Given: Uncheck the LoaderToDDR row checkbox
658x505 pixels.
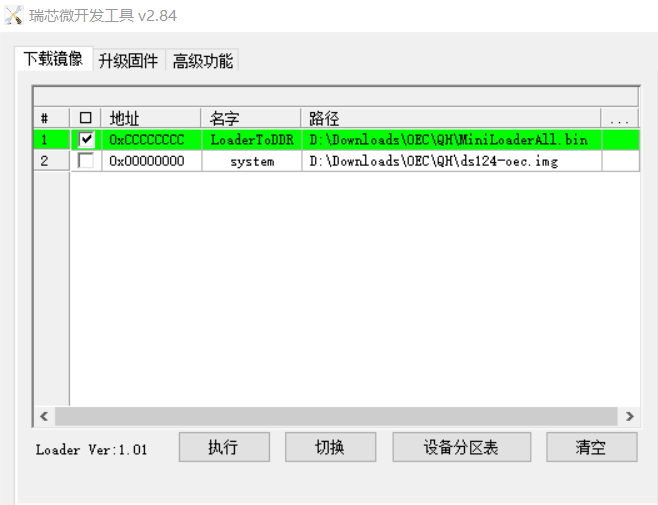Looking at the screenshot, I should click(86, 140).
